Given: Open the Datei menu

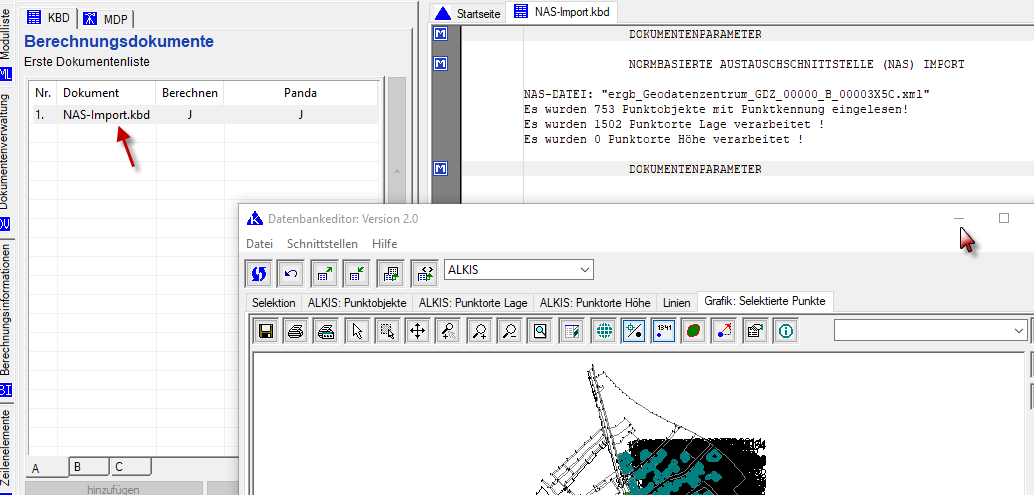Looking at the screenshot, I should coord(259,244).
